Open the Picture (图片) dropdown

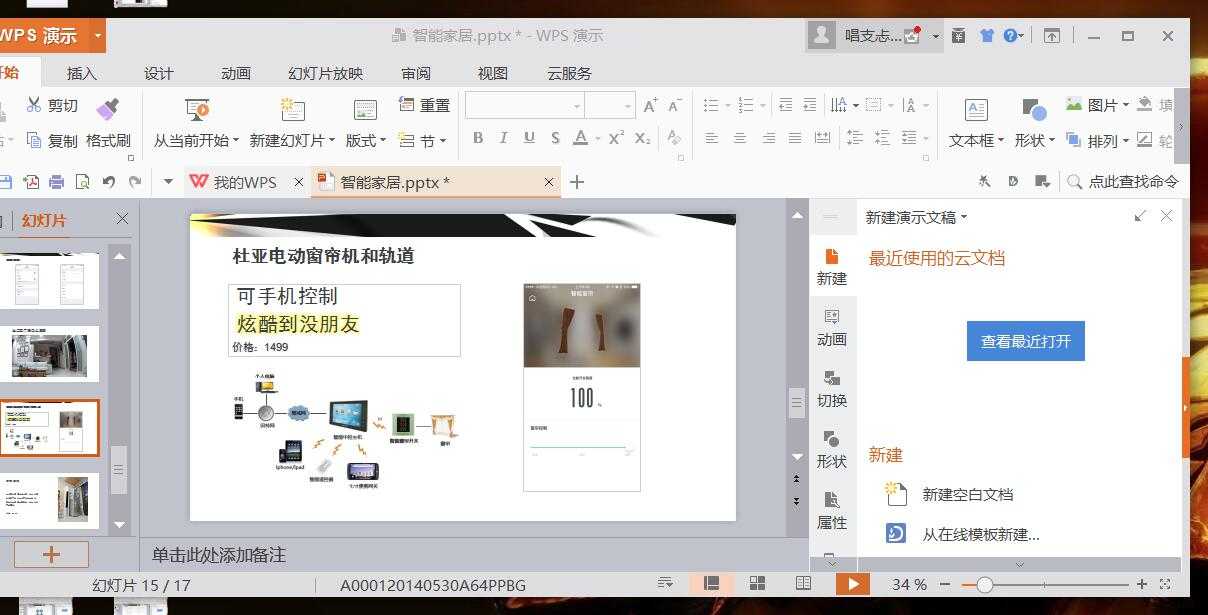coord(1097,105)
